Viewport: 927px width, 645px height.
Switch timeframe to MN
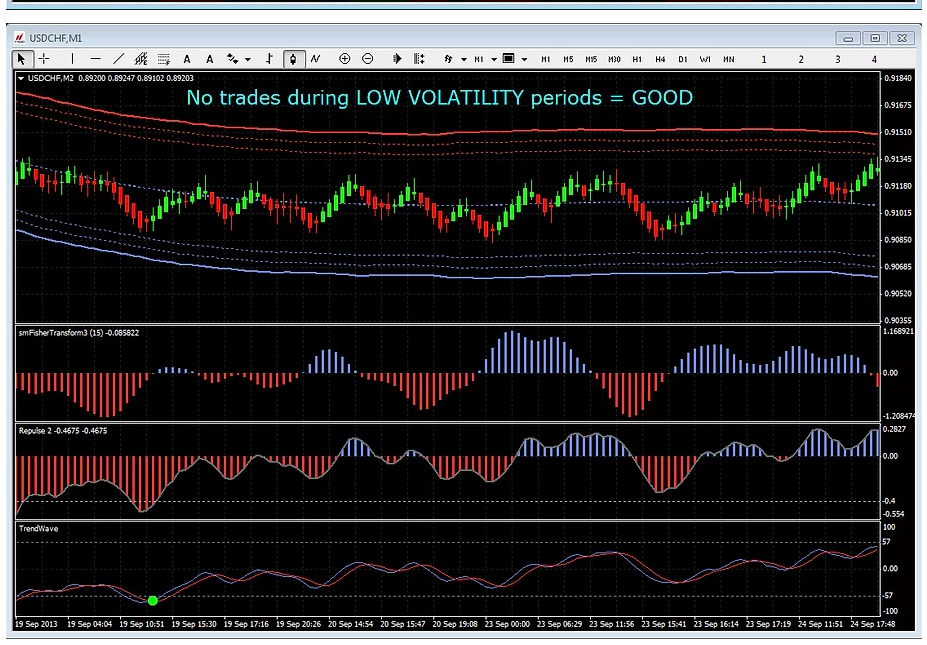coord(729,59)
